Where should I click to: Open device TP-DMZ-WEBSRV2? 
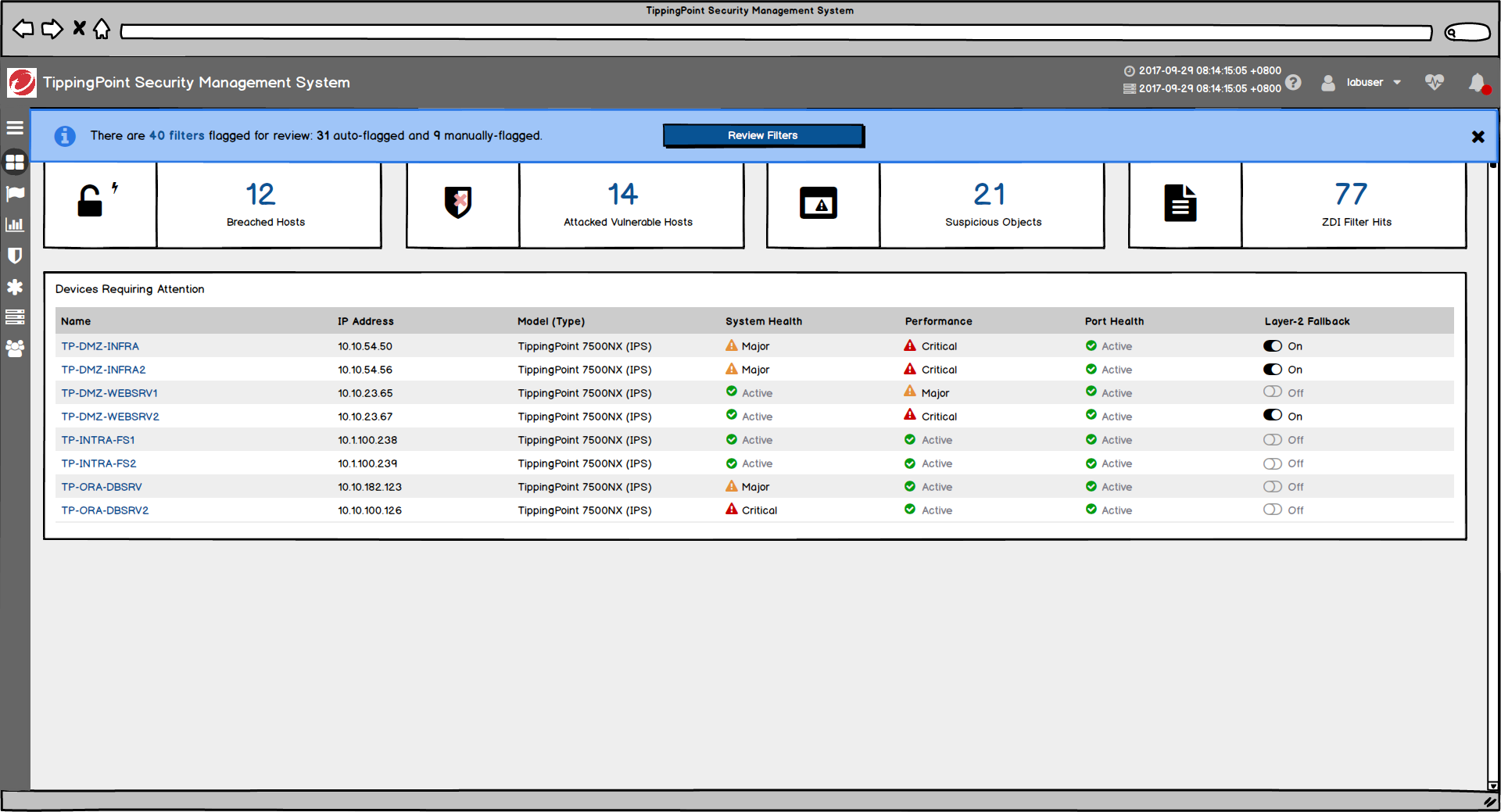(110, 417)
